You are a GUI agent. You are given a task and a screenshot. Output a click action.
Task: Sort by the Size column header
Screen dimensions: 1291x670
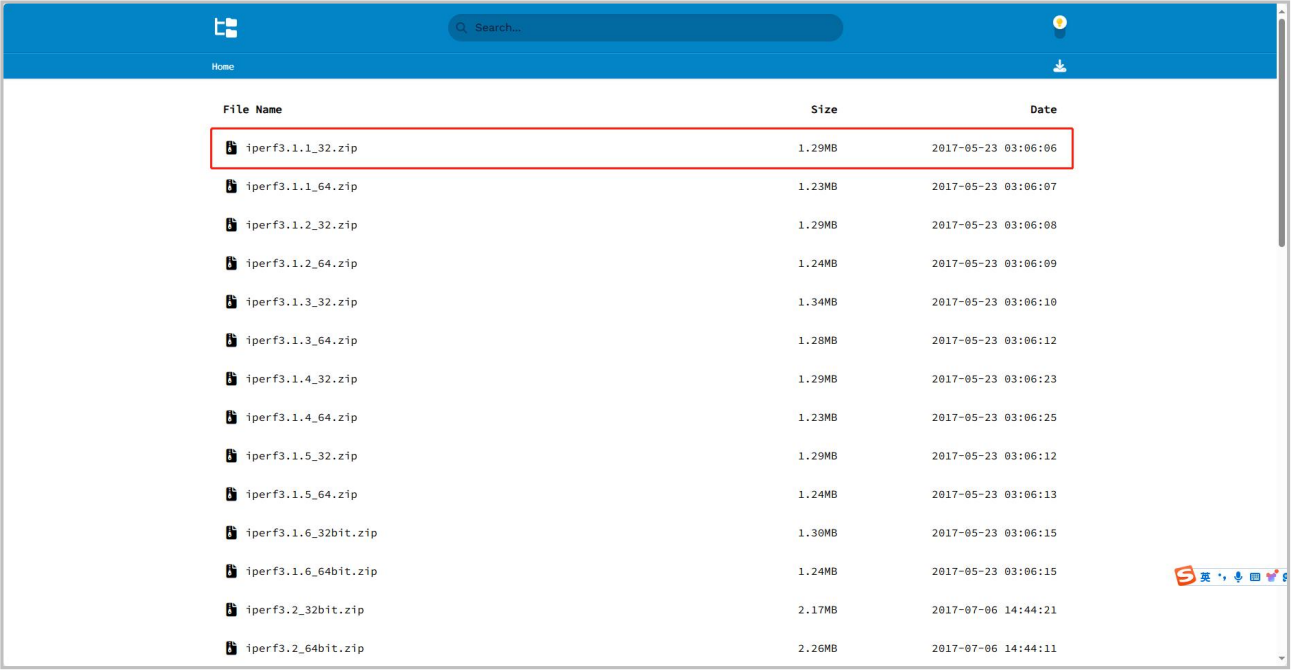[824, 110]
